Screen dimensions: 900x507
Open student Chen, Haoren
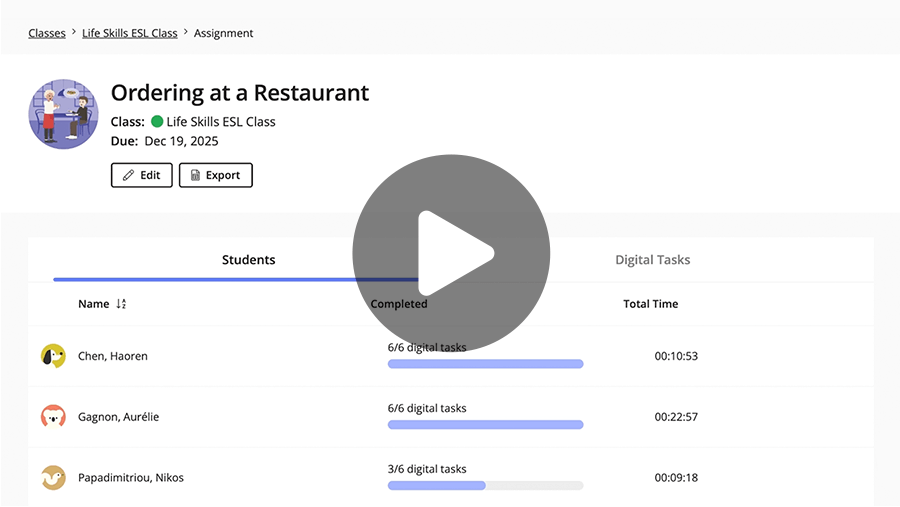(113, 356)
